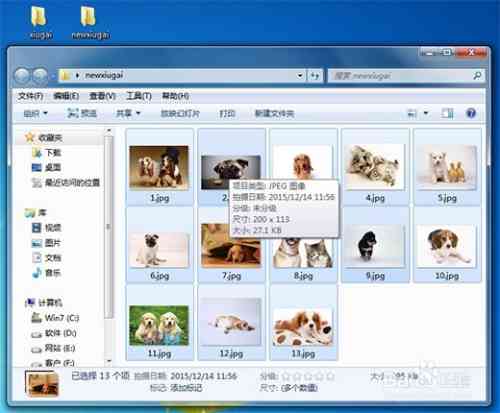This screenshot has width=500, height=413.
Task: Open the help question mark icon
Action: [471, 113]
